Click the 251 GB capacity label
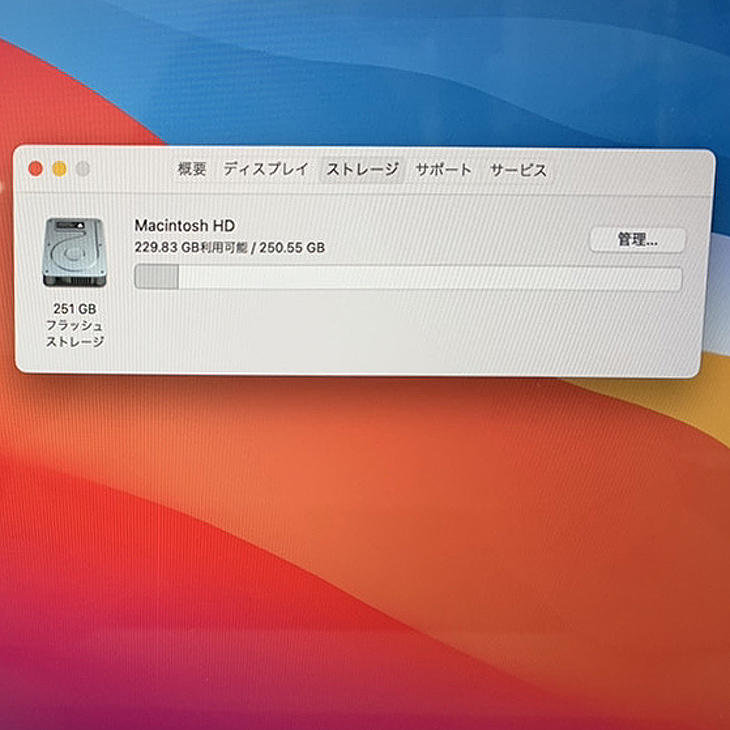730x730 pixels. click(x=74, y=309)
